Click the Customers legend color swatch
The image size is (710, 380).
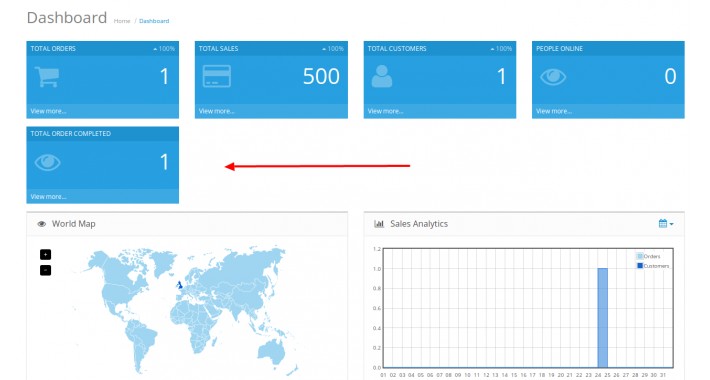[640, 266]
